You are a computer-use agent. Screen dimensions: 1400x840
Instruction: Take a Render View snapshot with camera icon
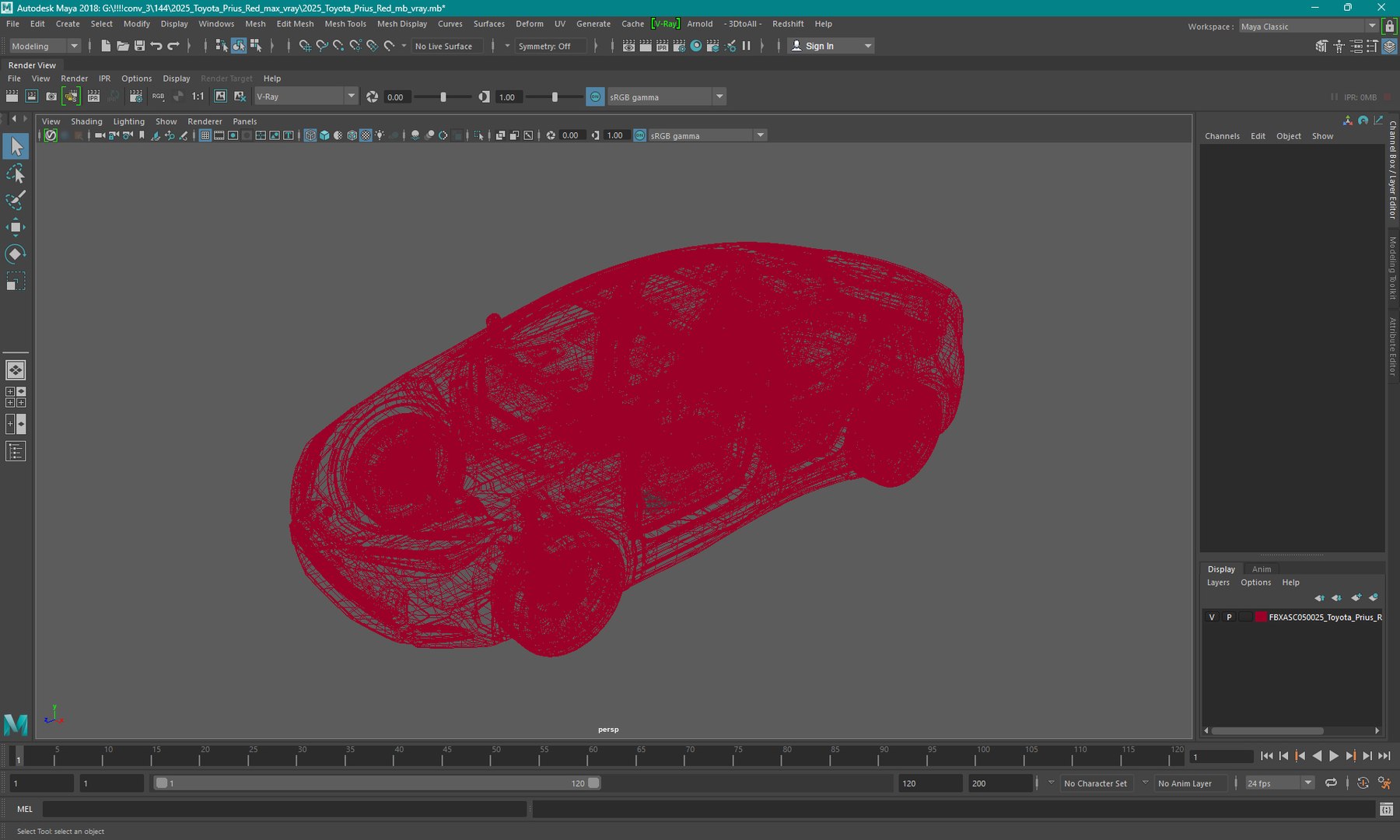[x=51, y=96]
